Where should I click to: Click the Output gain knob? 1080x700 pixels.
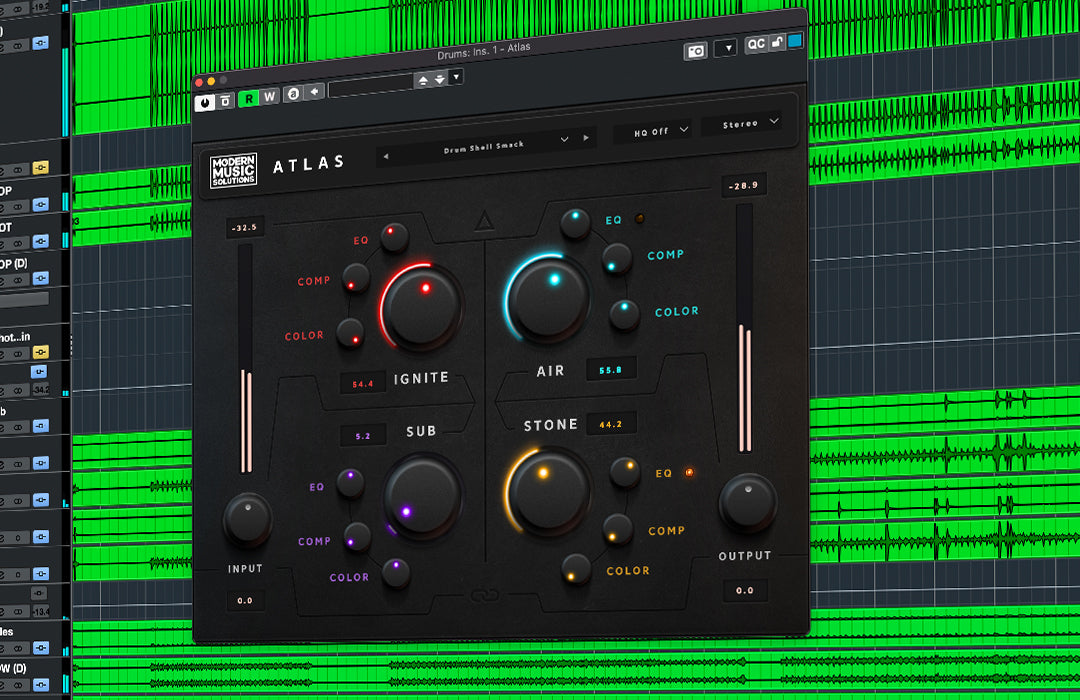pos(747,503)
